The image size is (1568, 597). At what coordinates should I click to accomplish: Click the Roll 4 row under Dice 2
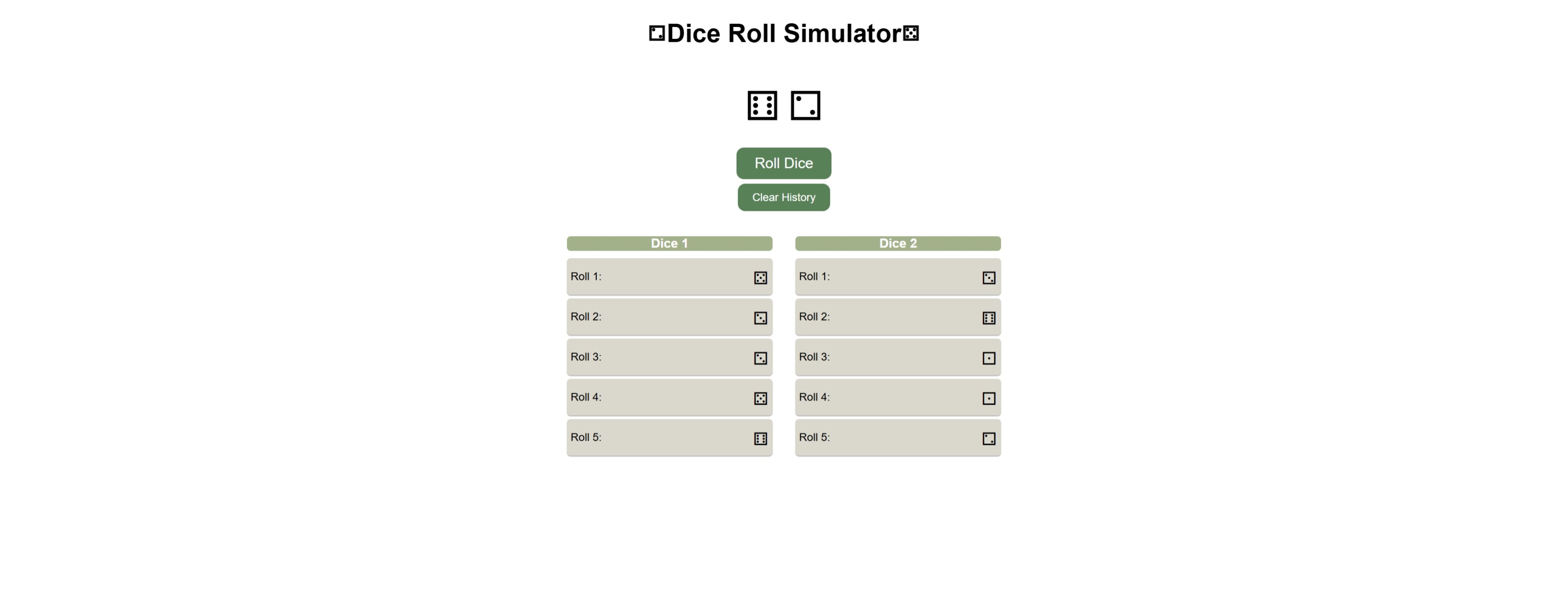897,398
